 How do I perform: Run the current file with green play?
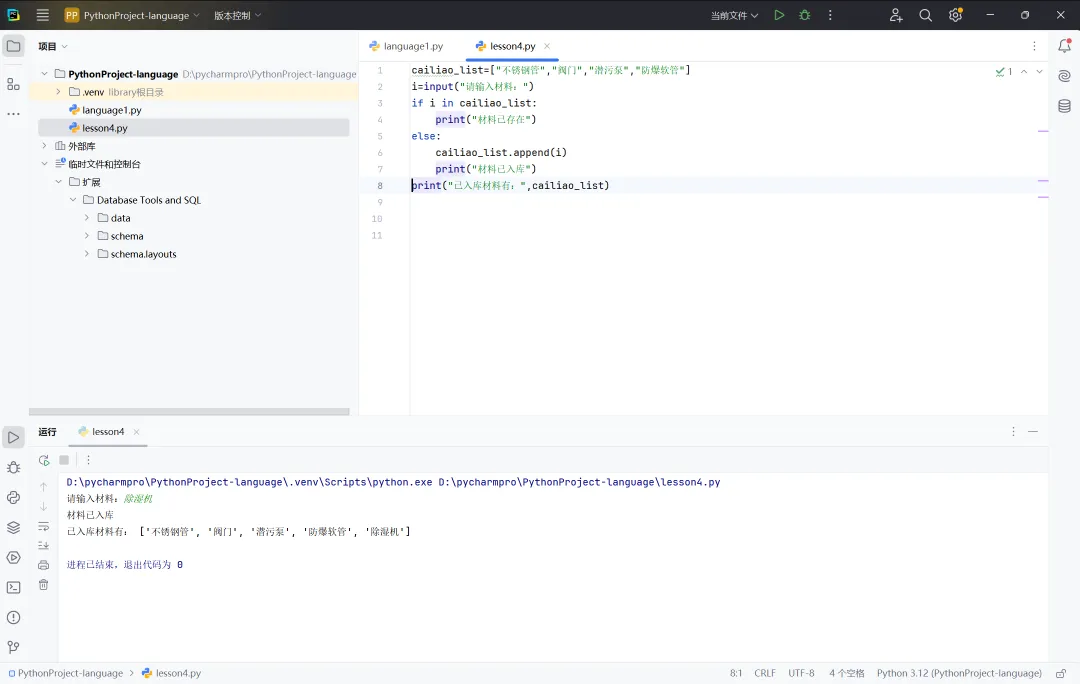pos(779,15)
